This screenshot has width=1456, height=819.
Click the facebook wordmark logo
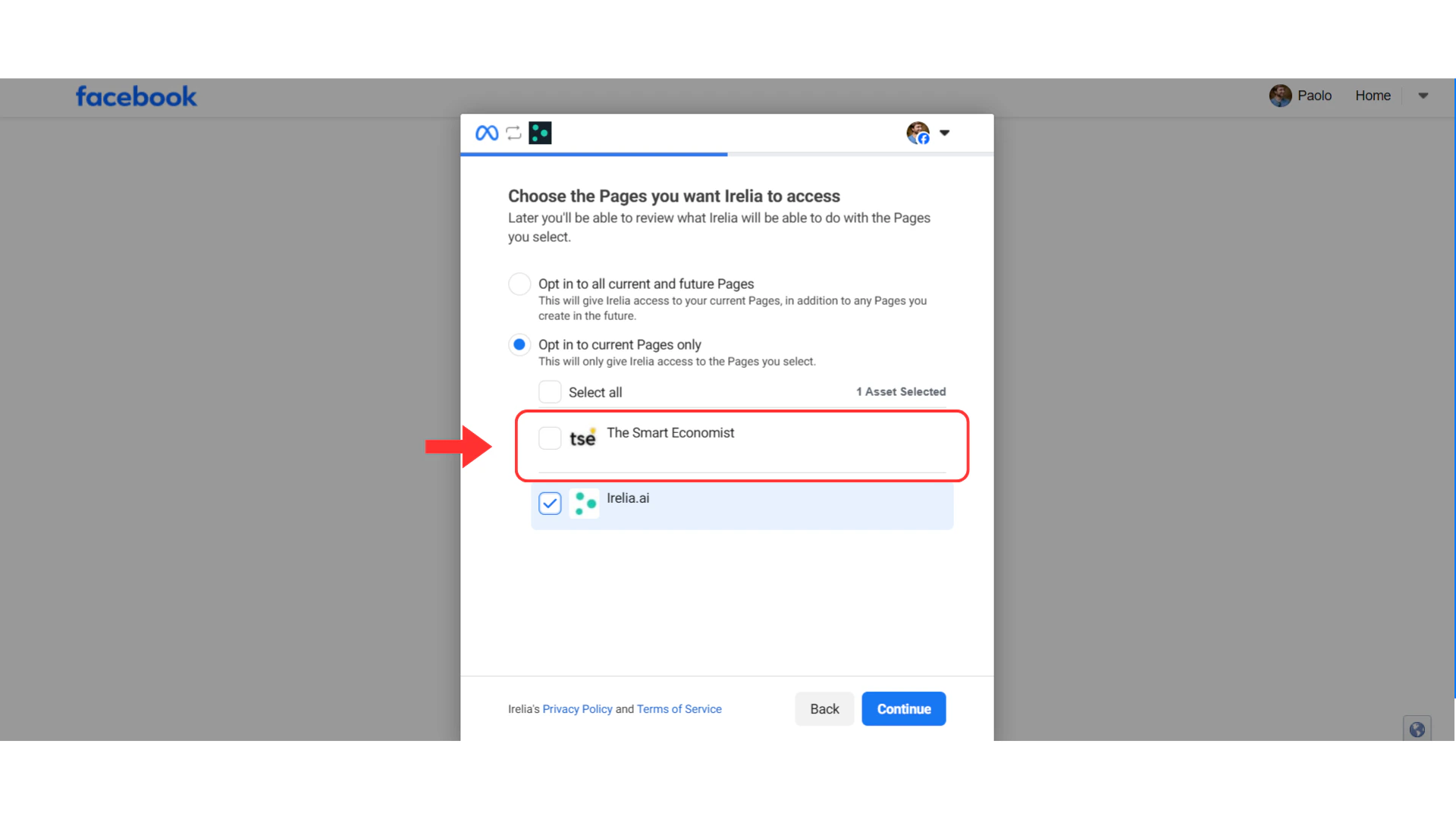136,96
